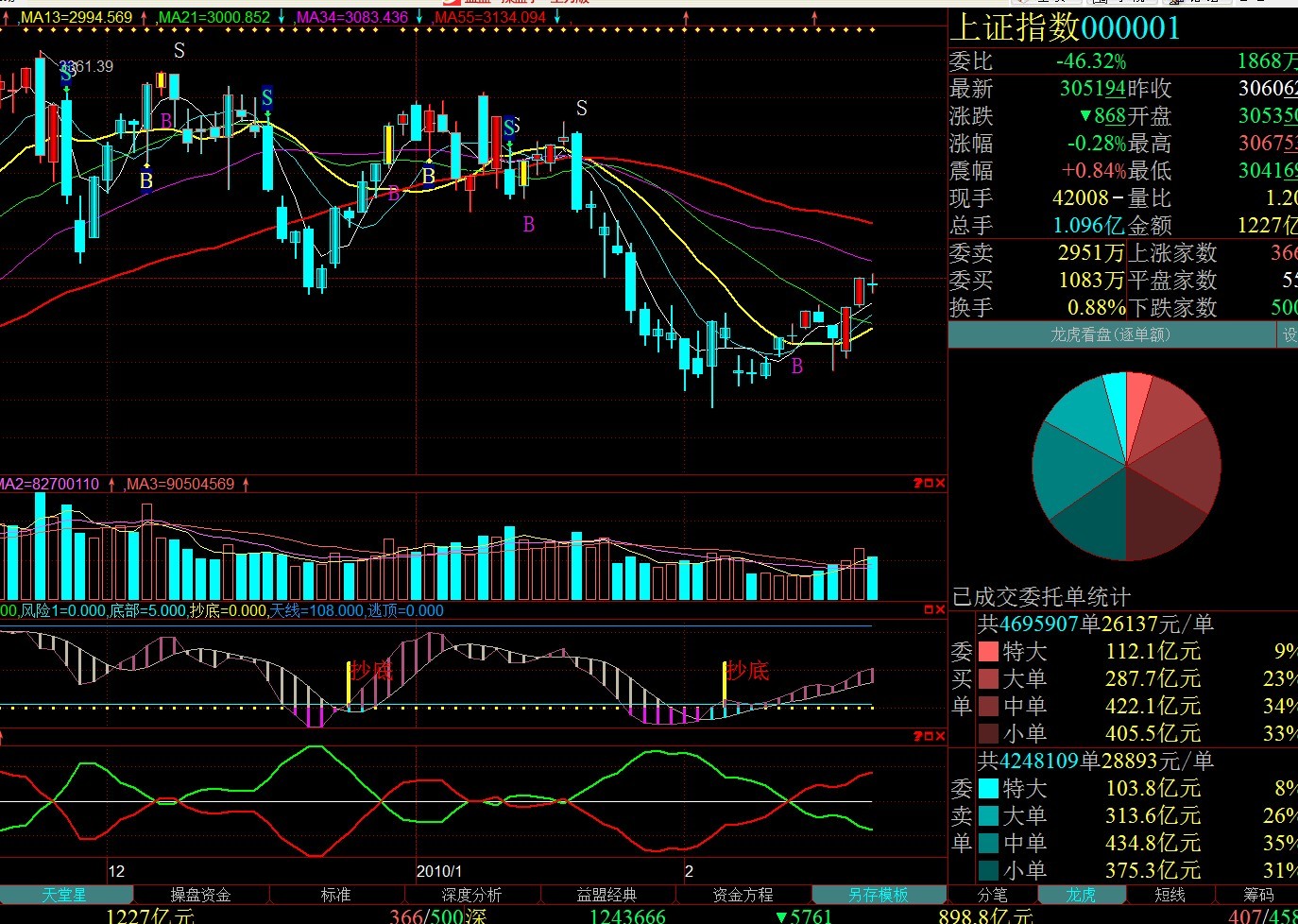Close the volume indicator panel

point(940,484)
